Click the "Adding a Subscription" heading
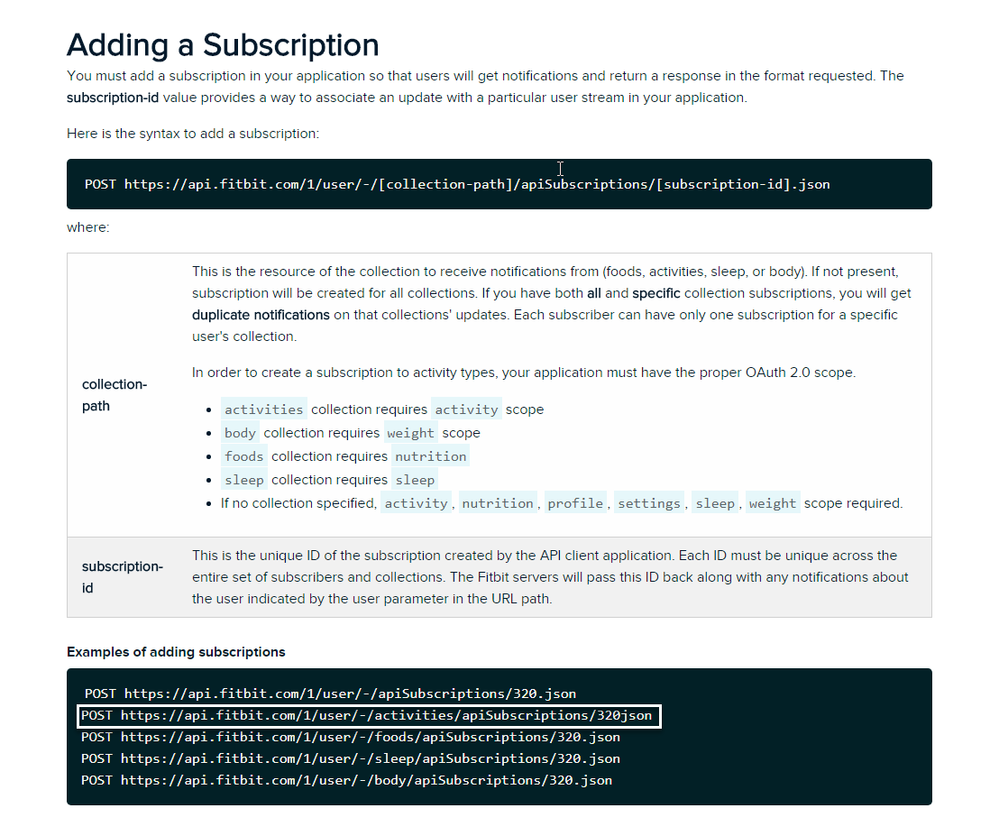 [222, 45]
